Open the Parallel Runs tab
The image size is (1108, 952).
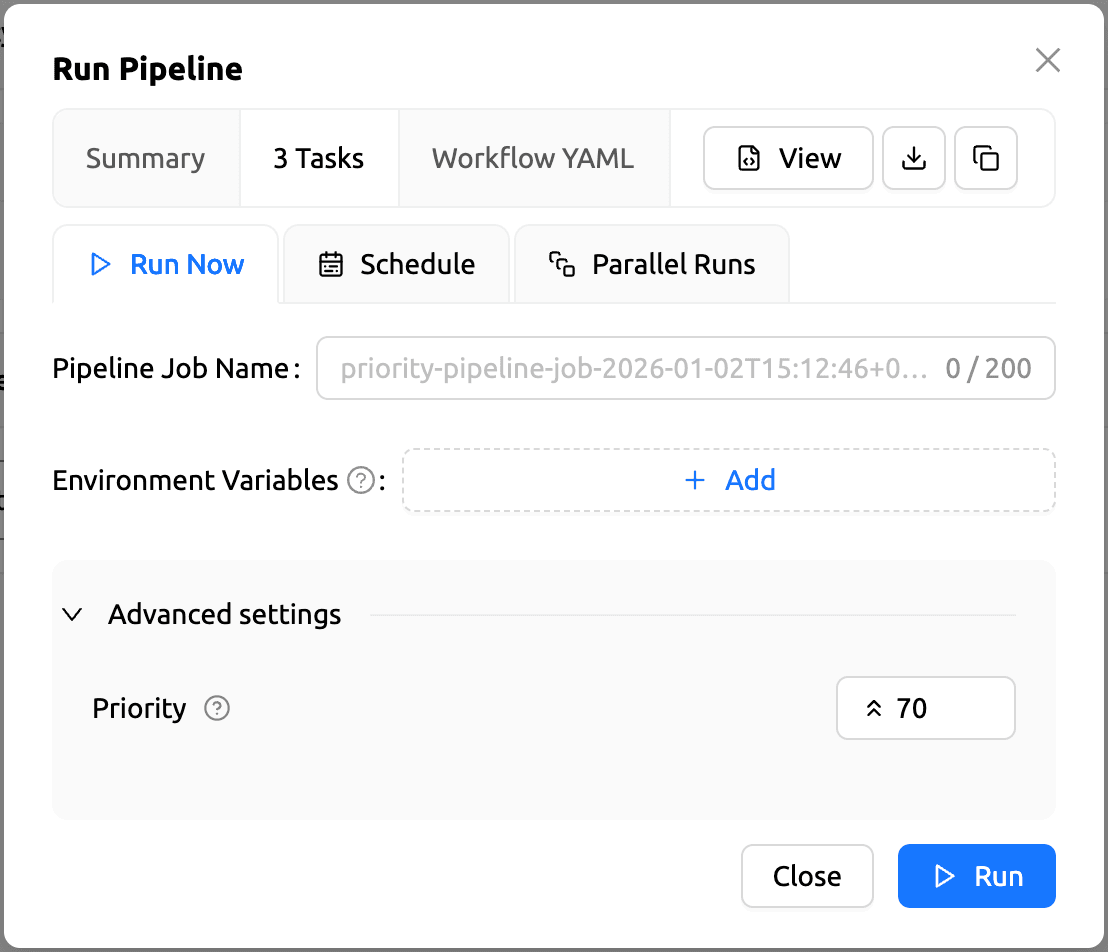coord(652,264)
